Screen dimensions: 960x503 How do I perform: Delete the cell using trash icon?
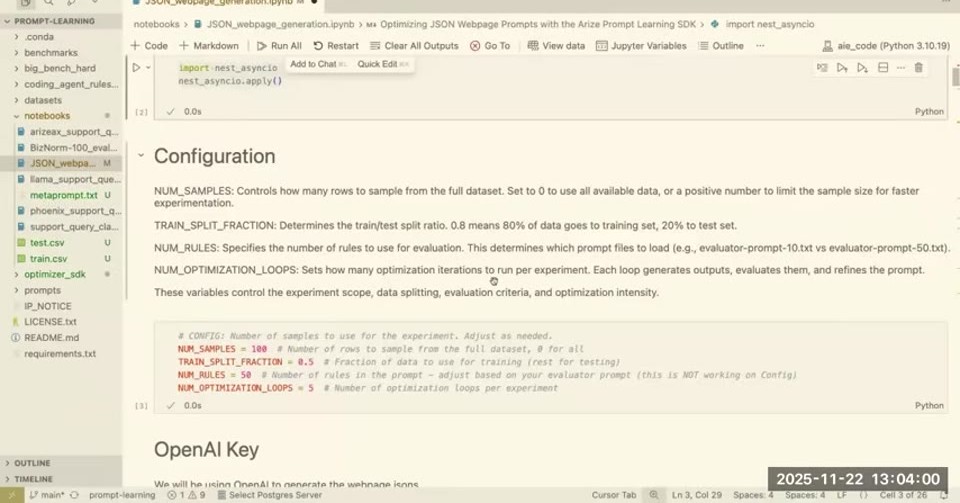[x=918, y=67]
